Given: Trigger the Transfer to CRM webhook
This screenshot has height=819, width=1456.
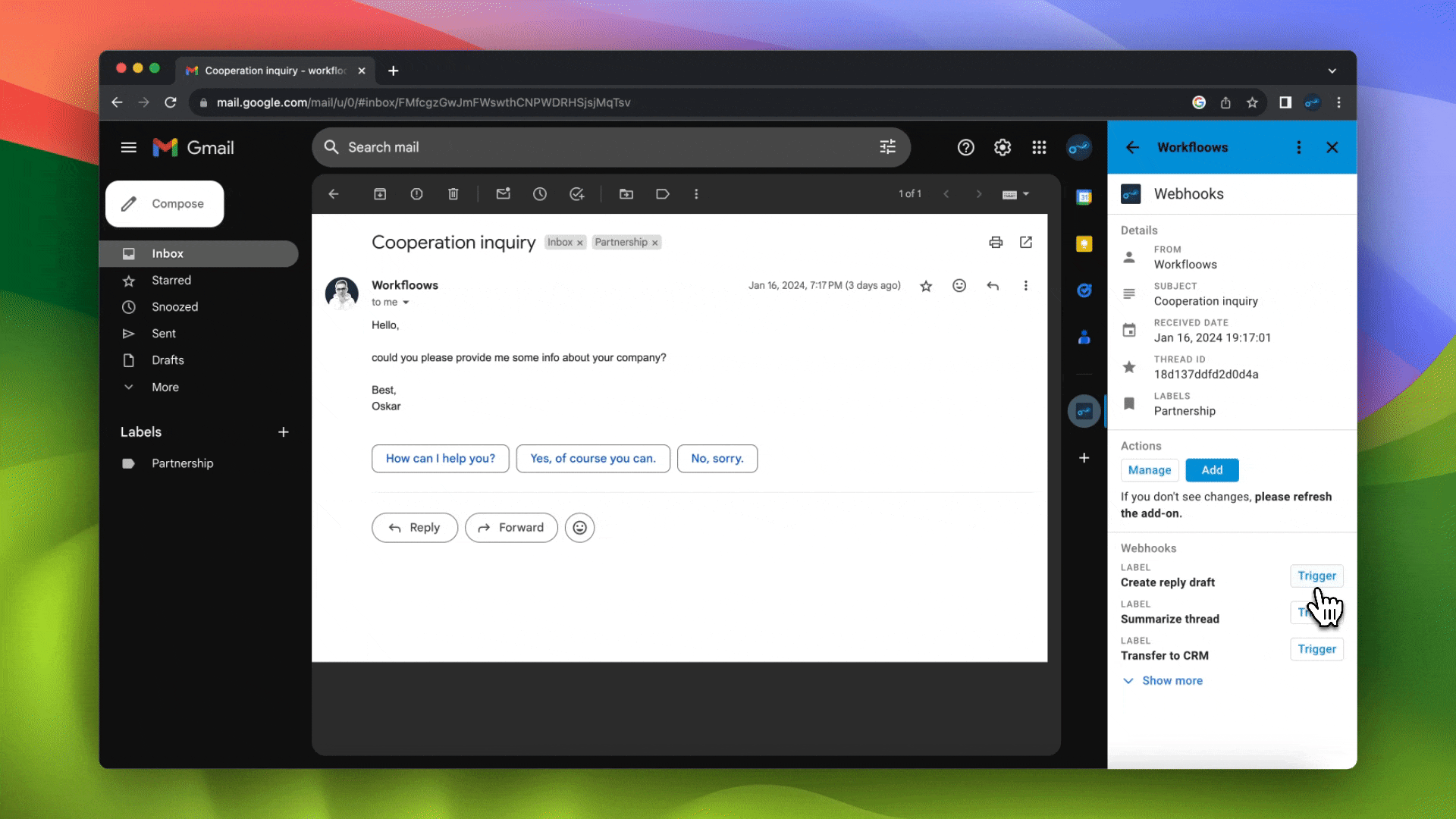Looking at the screenshot, I should [x=1316, y=649].
